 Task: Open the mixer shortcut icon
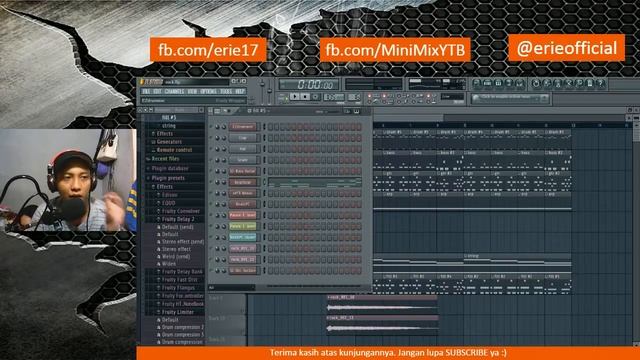[x=520, y=83]
